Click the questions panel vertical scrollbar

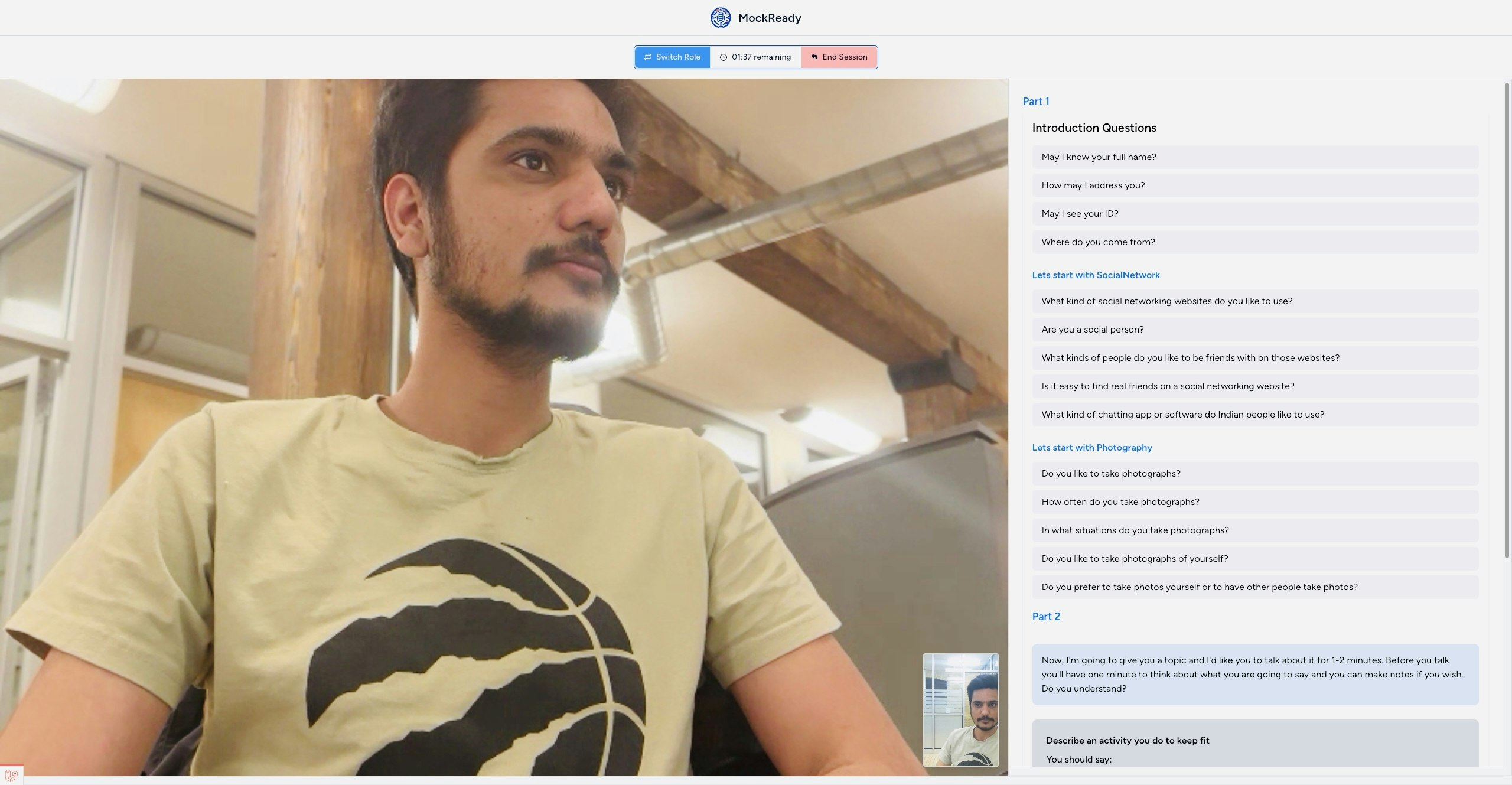pyautogui.click(x=1507, y=319)
